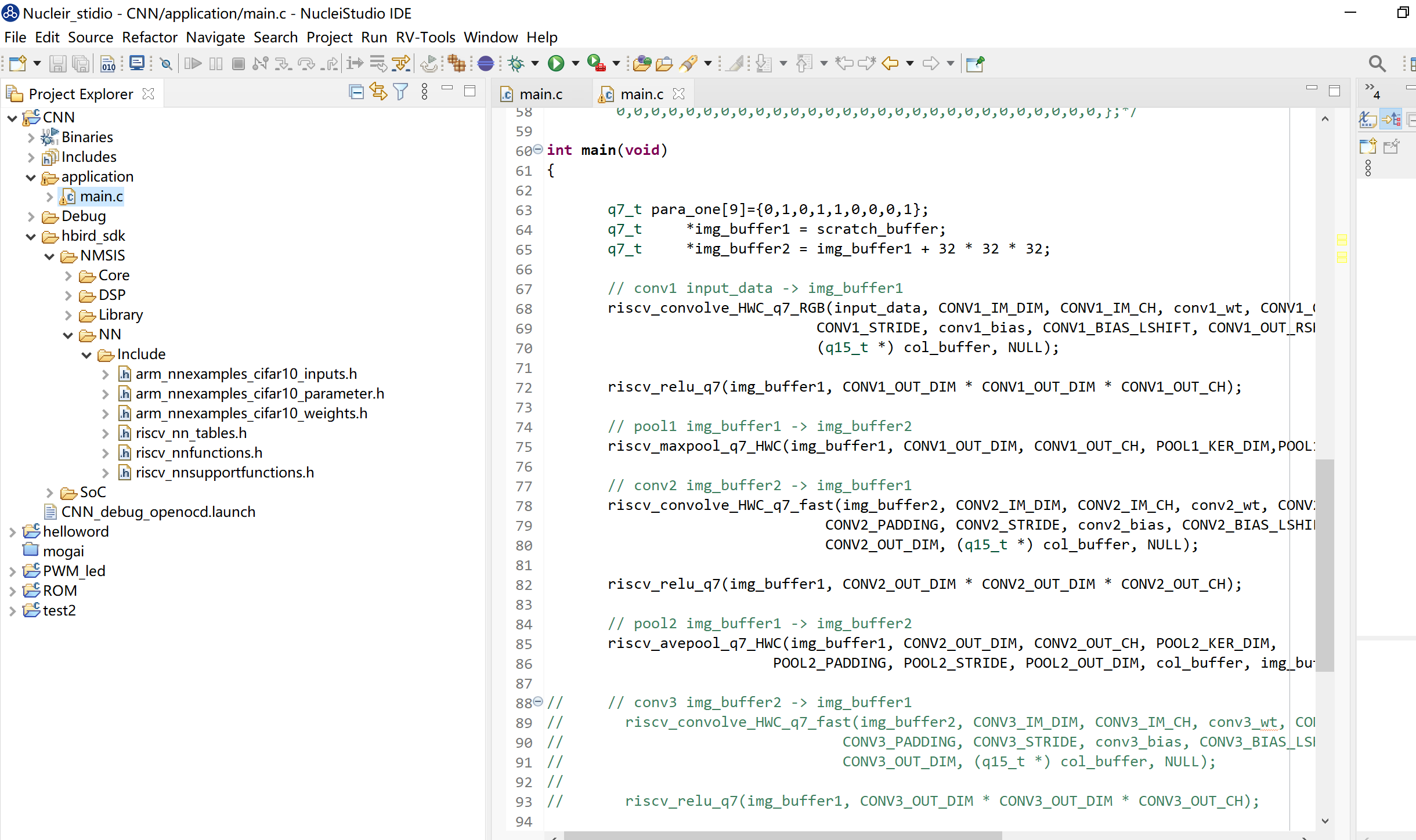
Task: Open the RV-Tools menu
Action: 425,37
